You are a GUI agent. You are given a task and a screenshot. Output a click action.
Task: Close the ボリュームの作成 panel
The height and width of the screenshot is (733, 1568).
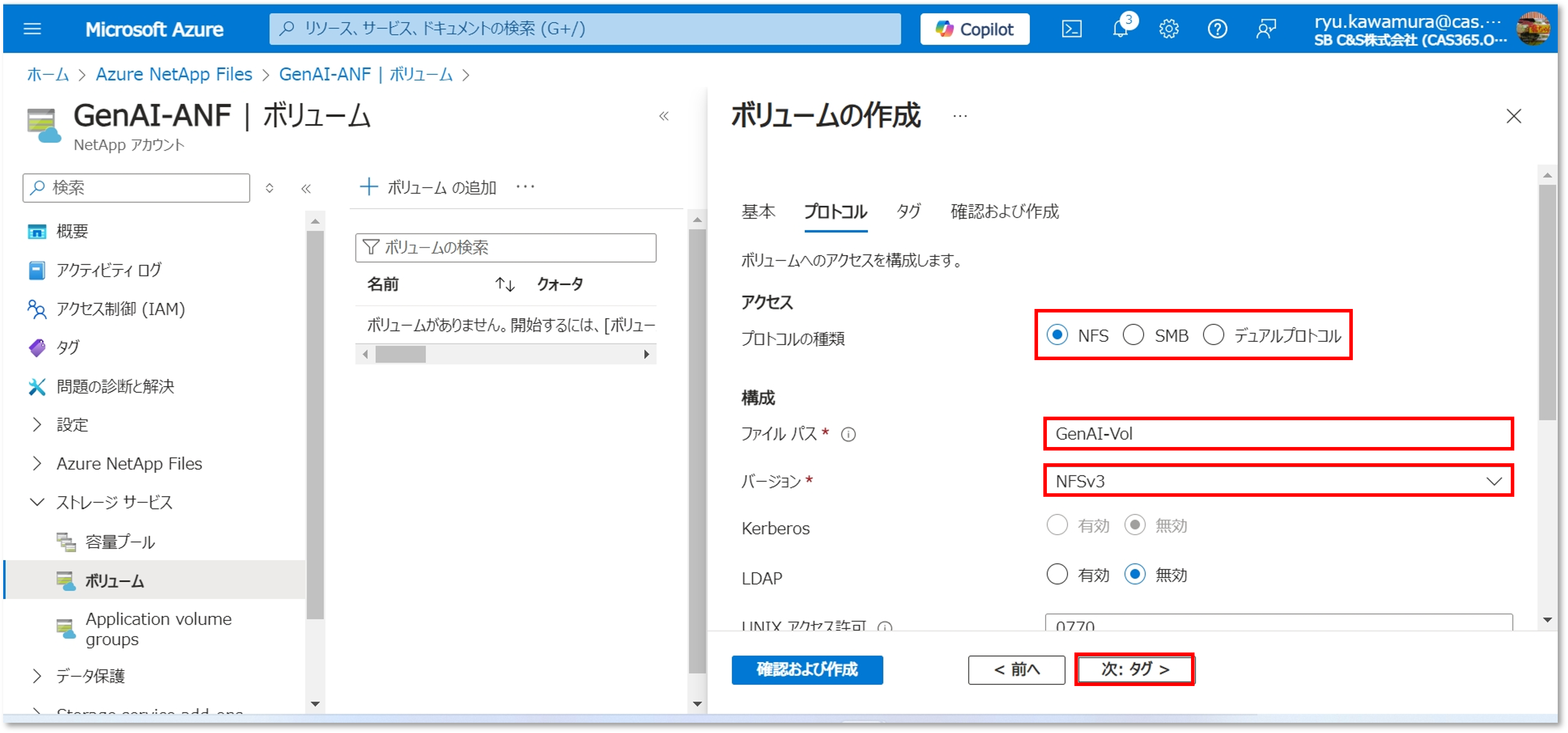(1513, 115)
